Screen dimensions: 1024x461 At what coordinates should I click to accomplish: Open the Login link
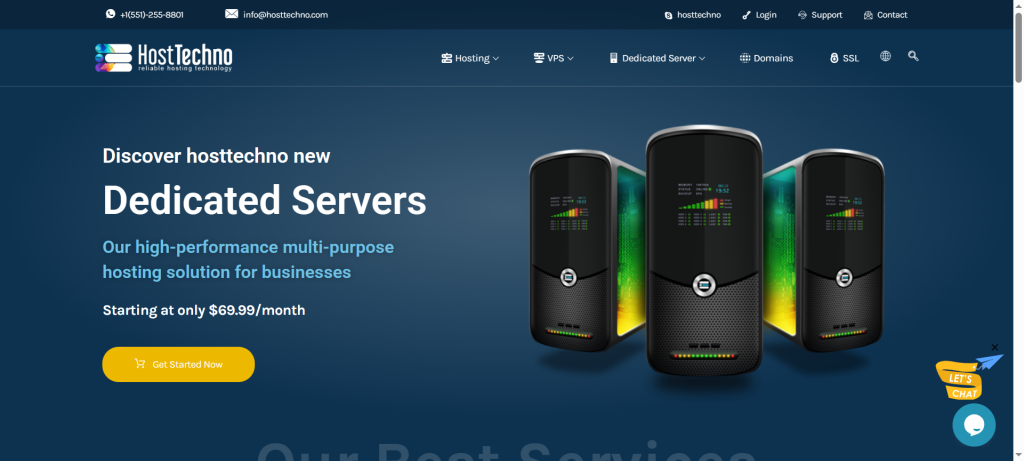tap(766, 15)
